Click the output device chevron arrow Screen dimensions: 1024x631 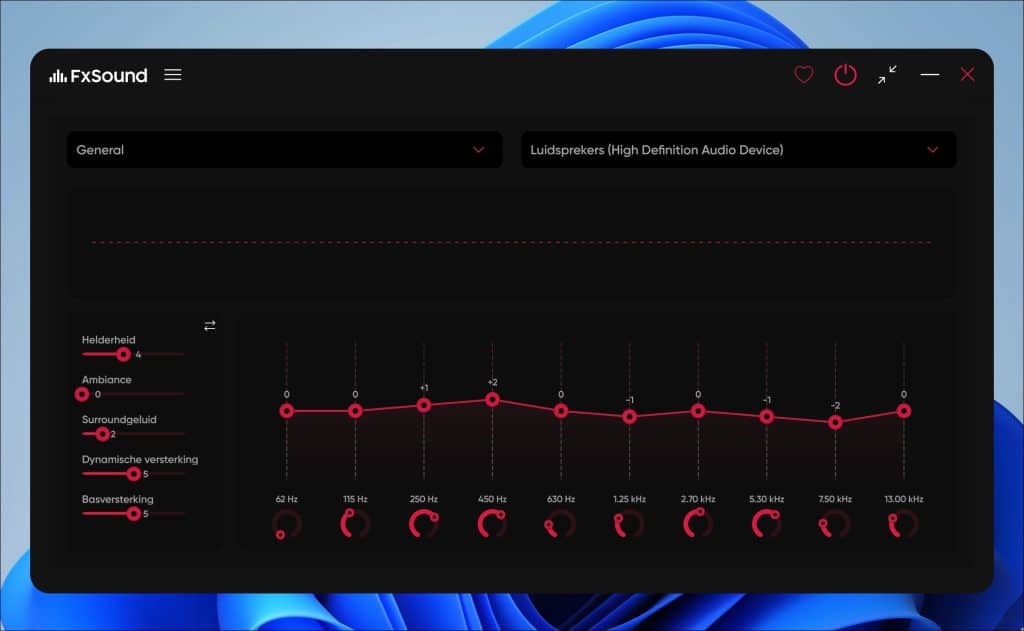(933, 150)
